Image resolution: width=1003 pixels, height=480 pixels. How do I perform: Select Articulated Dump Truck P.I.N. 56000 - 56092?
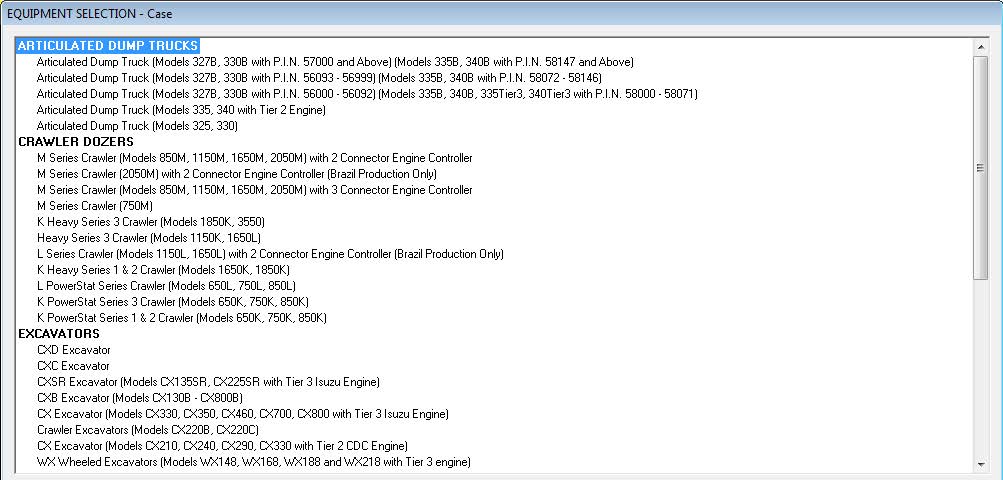pos(367,94)
